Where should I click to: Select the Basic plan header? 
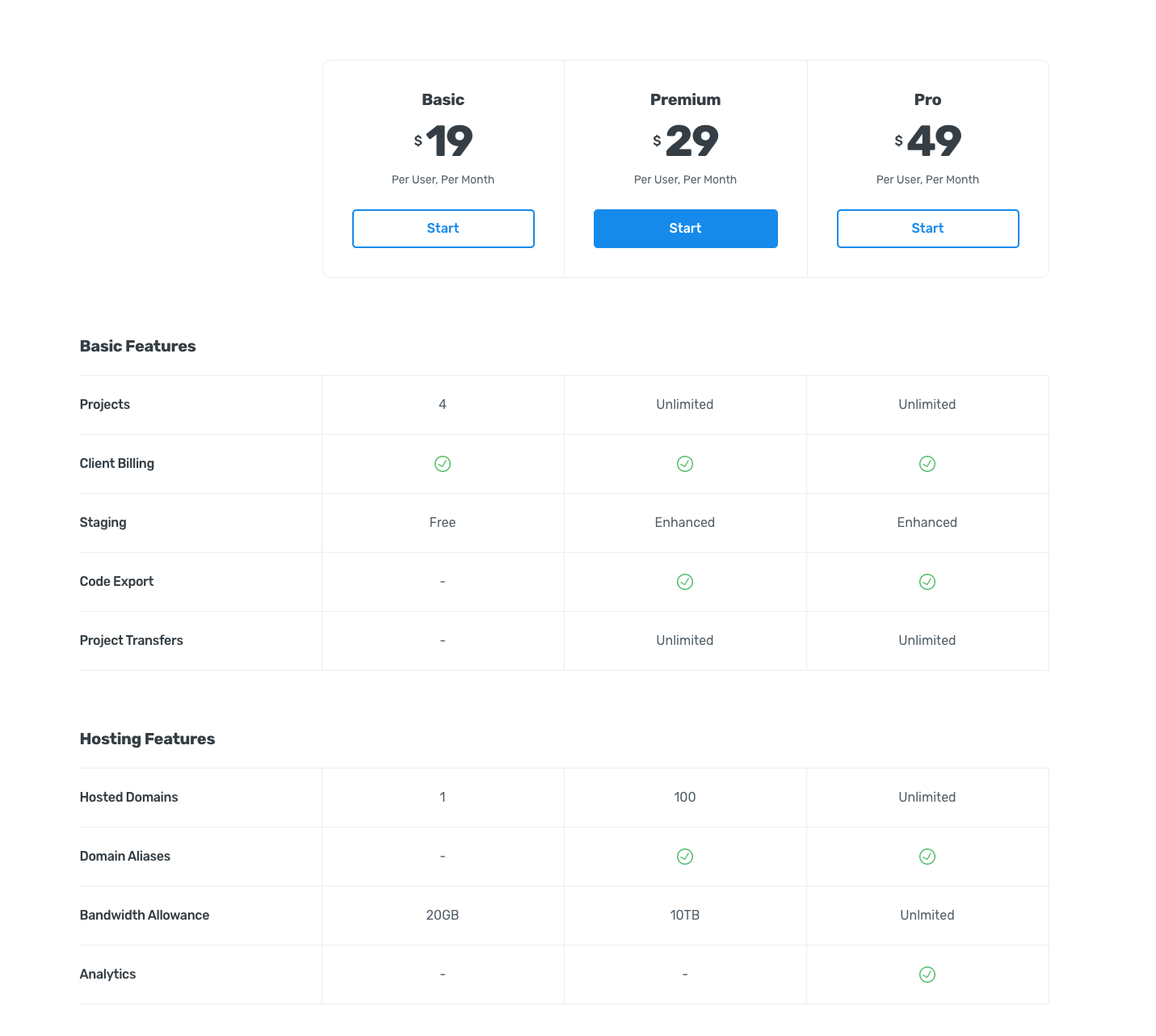tap(443, 99)
